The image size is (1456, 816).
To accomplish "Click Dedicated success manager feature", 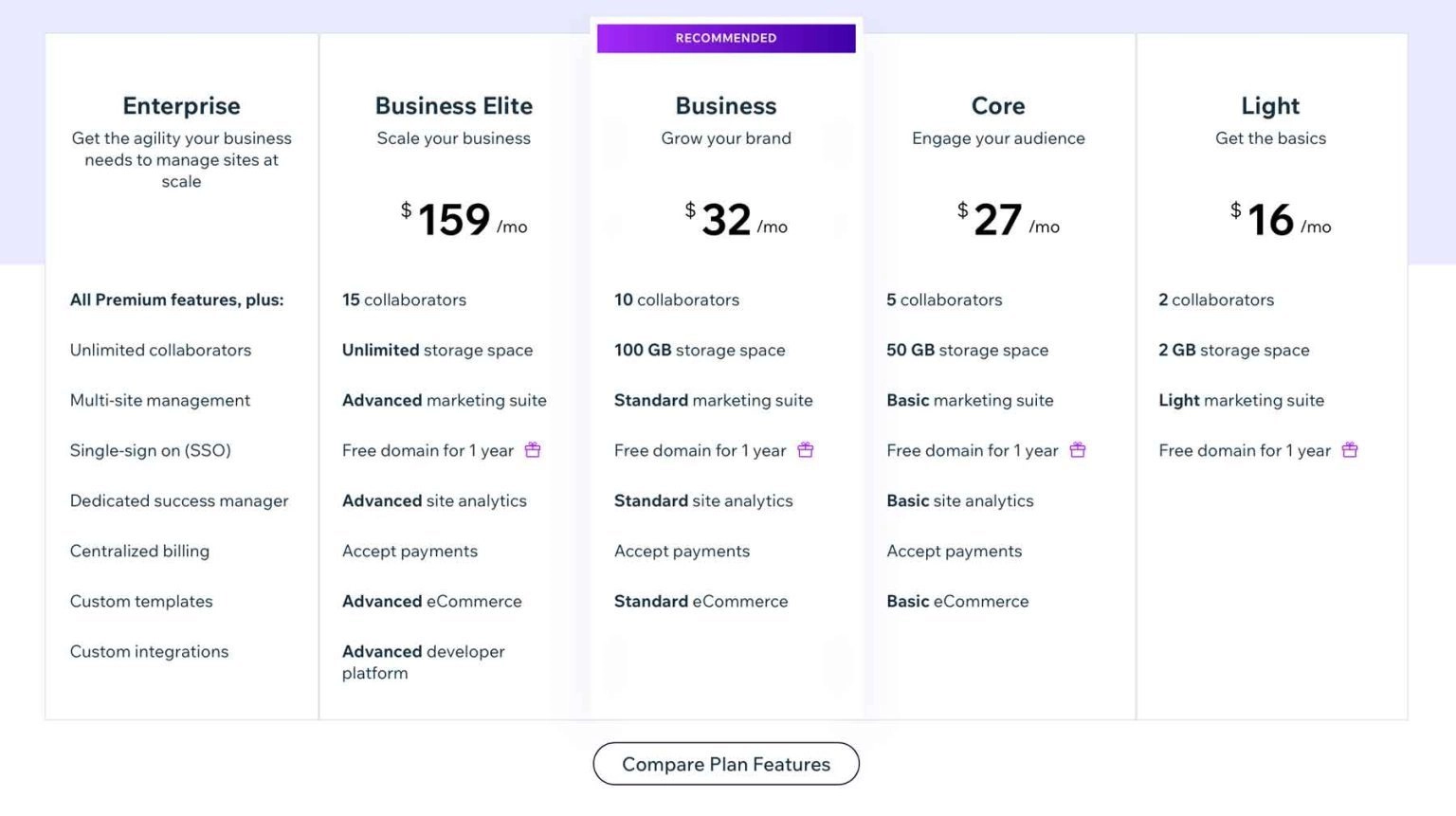I will point(179,500).
